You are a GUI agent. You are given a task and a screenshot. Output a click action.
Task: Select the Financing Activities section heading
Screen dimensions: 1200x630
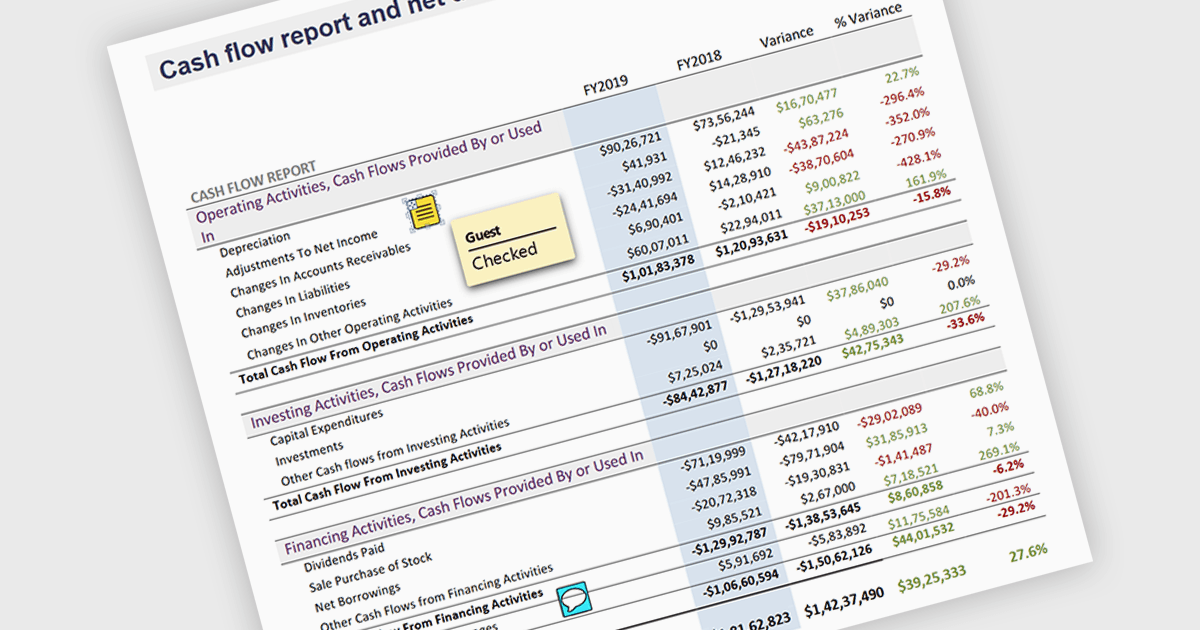(463, 502)
